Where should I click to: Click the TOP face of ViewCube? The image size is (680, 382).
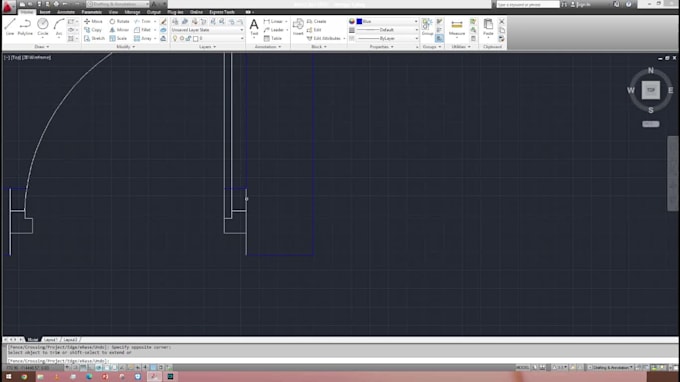coord(651,90)
